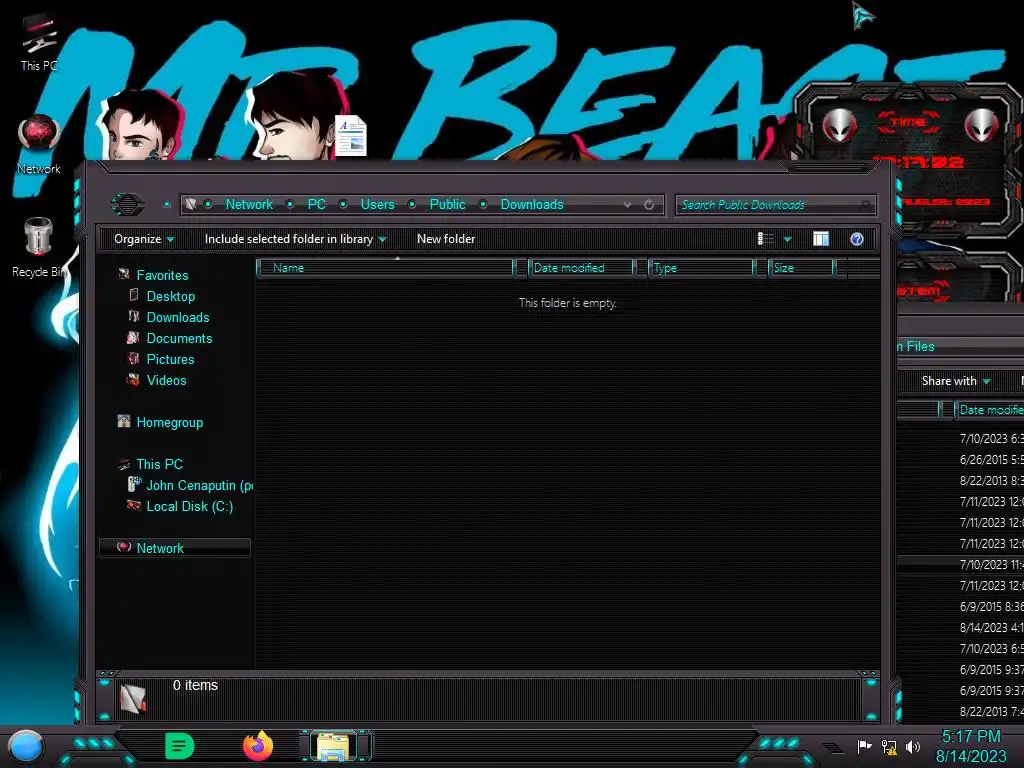
Task: Open the green notes app on the taskbar
Action: coord(180,746)
